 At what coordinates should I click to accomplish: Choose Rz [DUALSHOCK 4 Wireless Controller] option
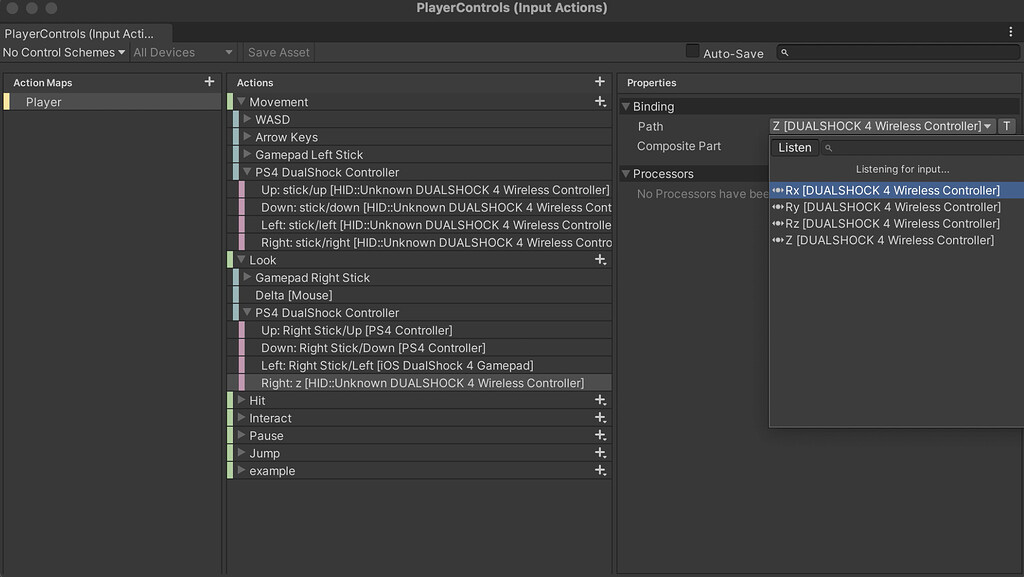[x=893, y=224]
